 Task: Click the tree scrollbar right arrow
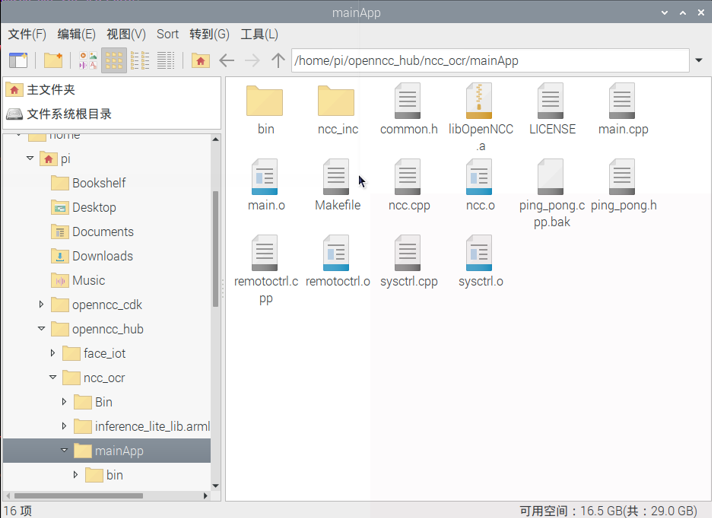[206, 496]
